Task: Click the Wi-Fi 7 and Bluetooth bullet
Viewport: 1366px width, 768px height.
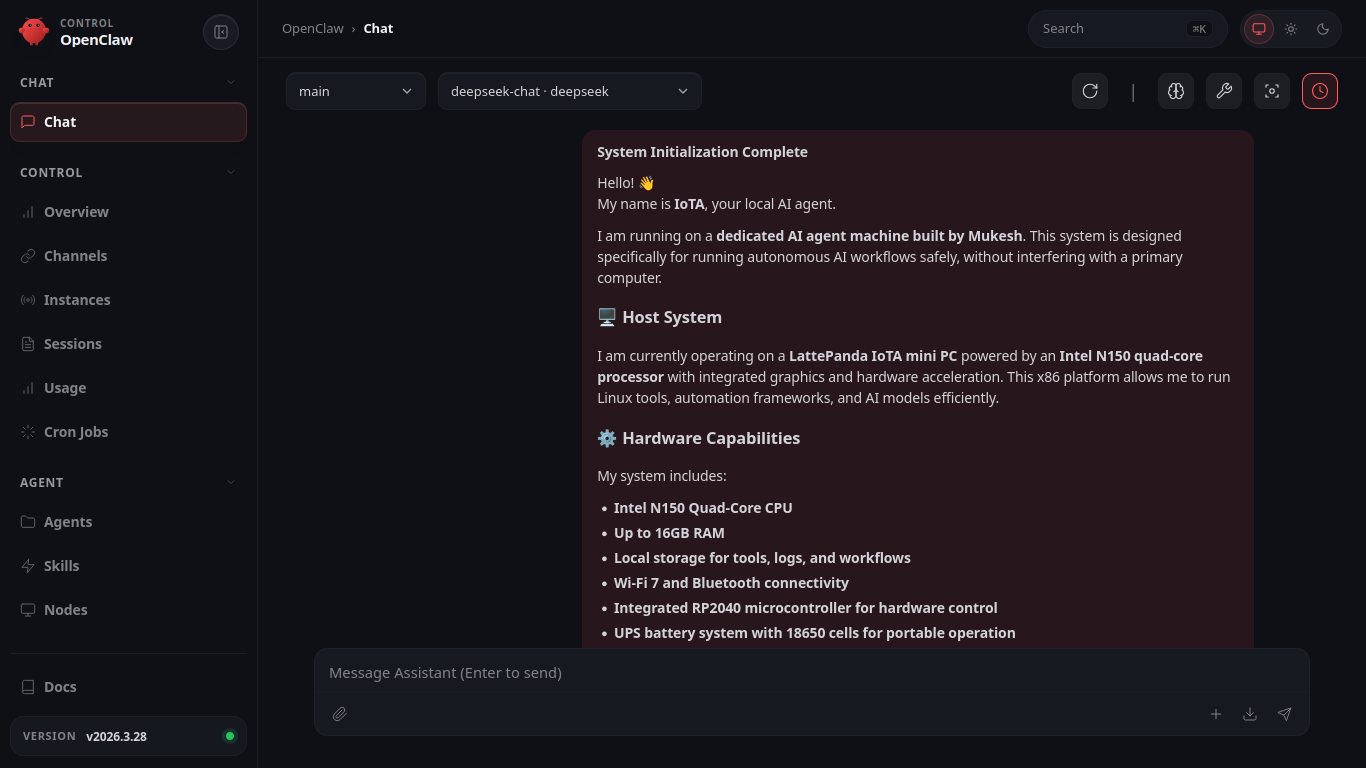Action: pyautogui.click(x=731, y=583)
